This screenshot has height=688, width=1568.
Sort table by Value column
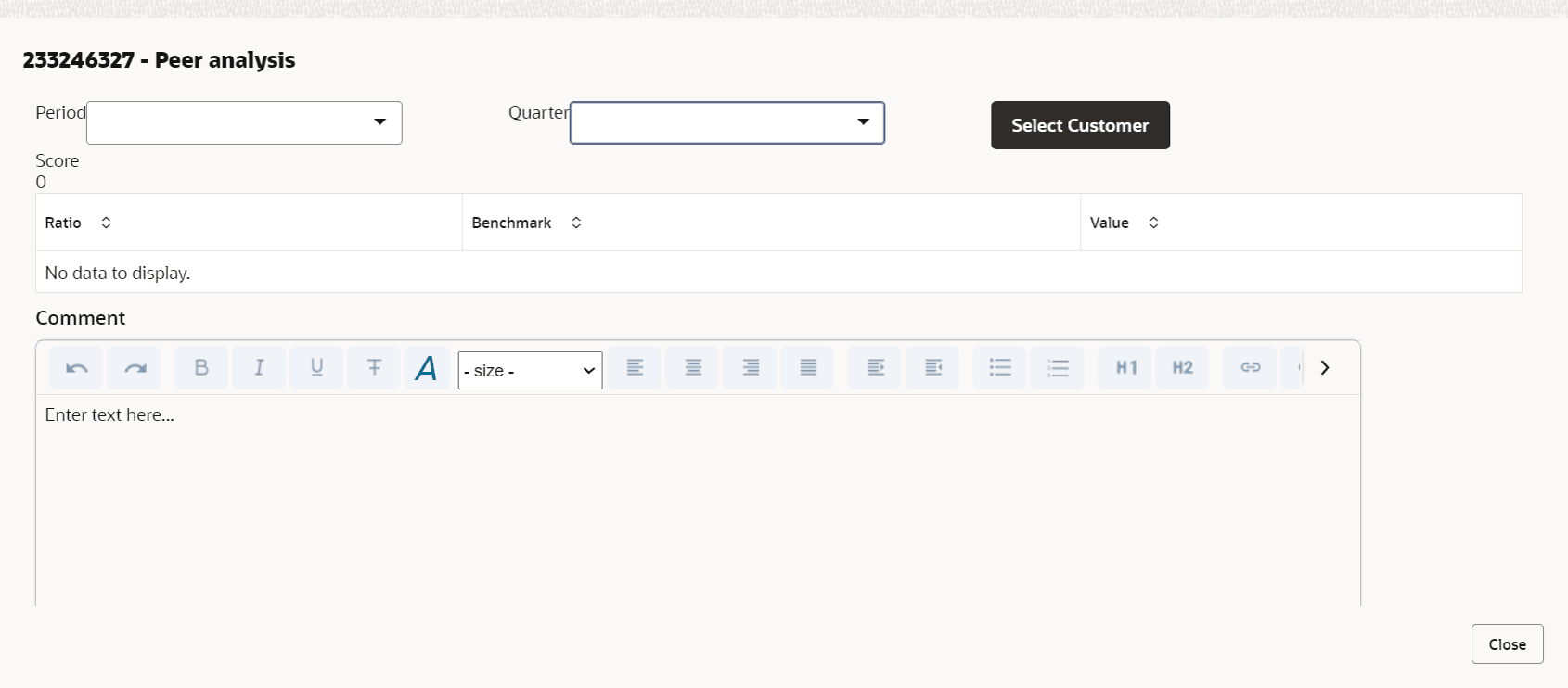tap(1153, 223)
